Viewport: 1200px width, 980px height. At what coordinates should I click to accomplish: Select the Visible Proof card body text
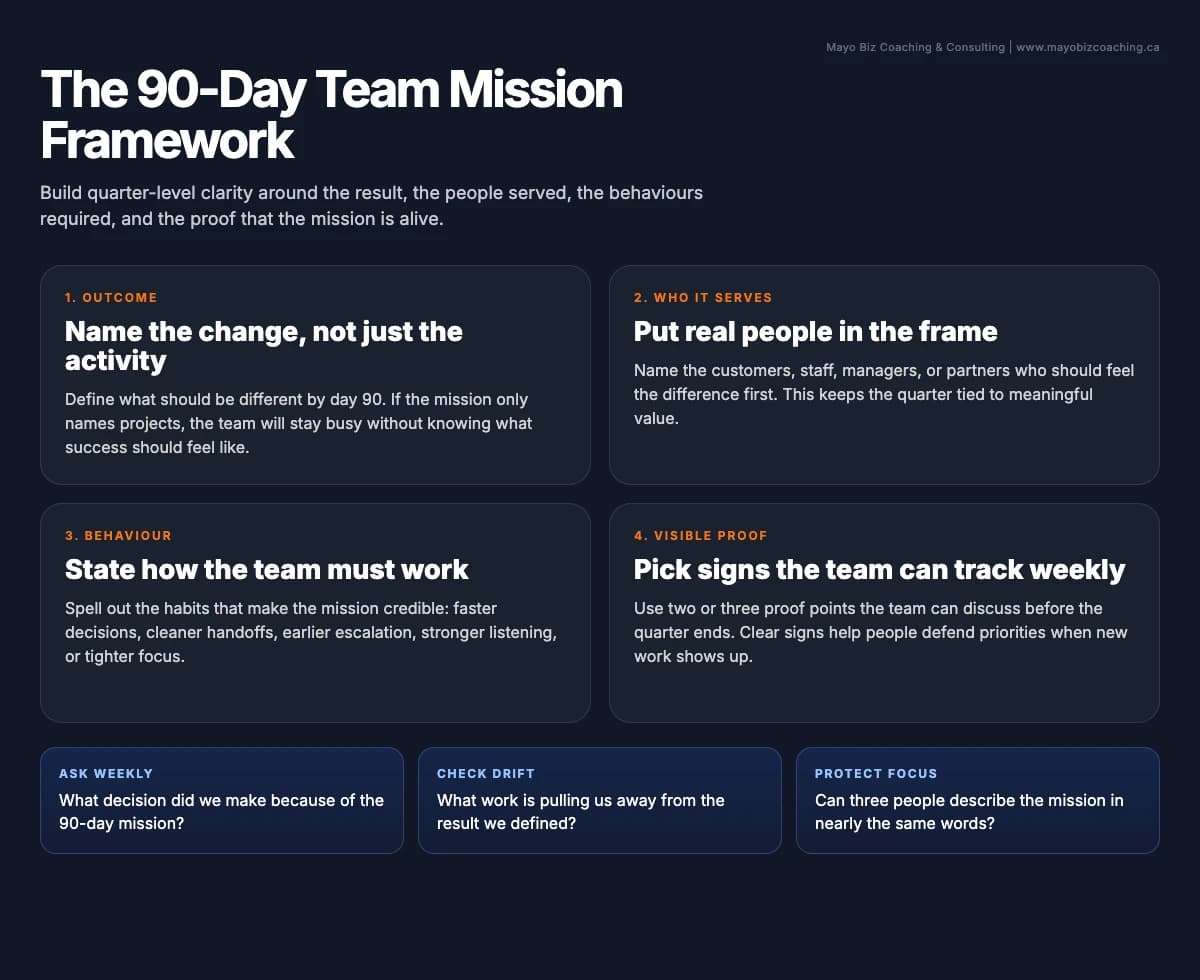(x=881, y=632)
